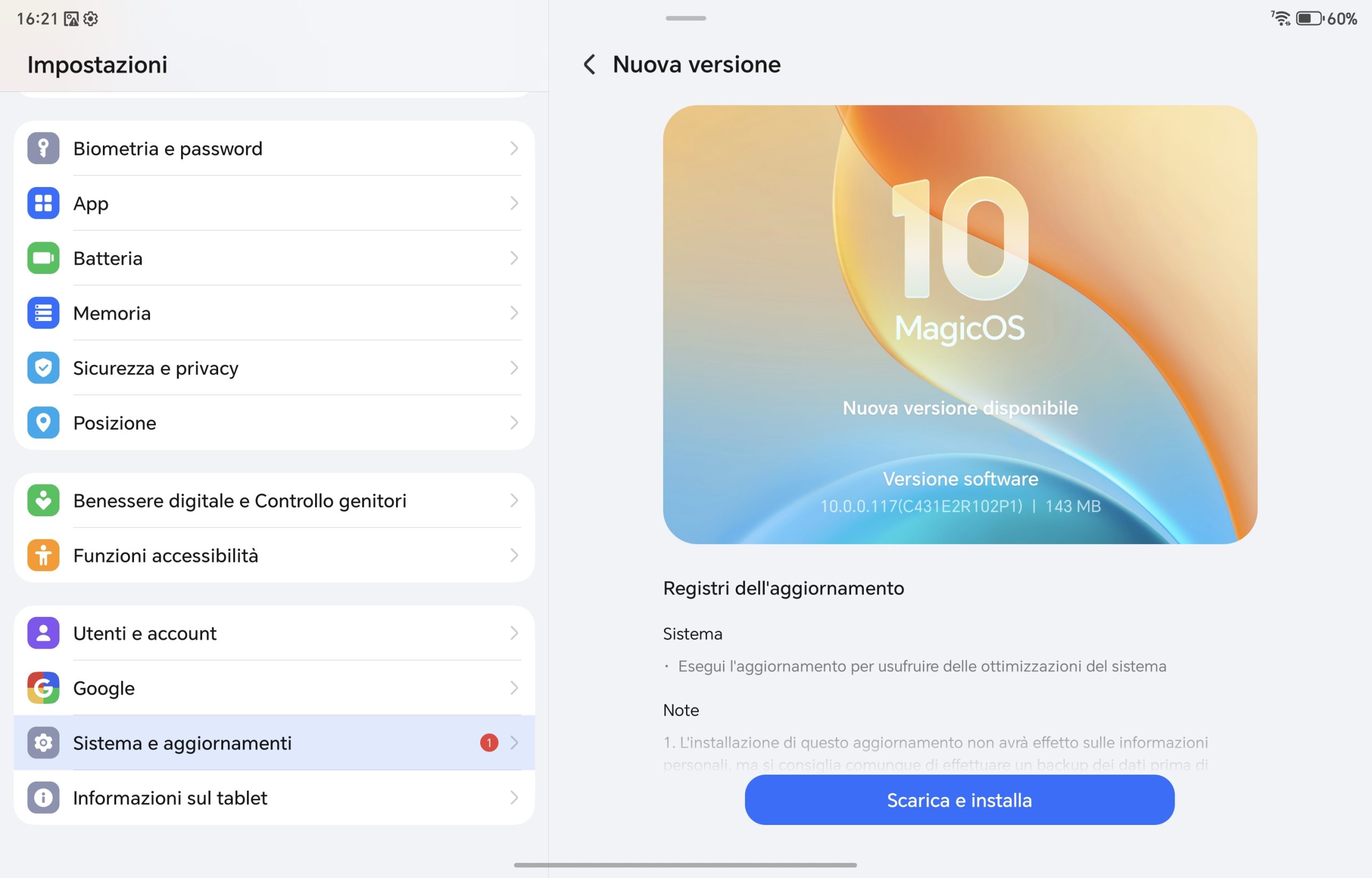Click the Scarica e installa button

[x=959, y=800]
